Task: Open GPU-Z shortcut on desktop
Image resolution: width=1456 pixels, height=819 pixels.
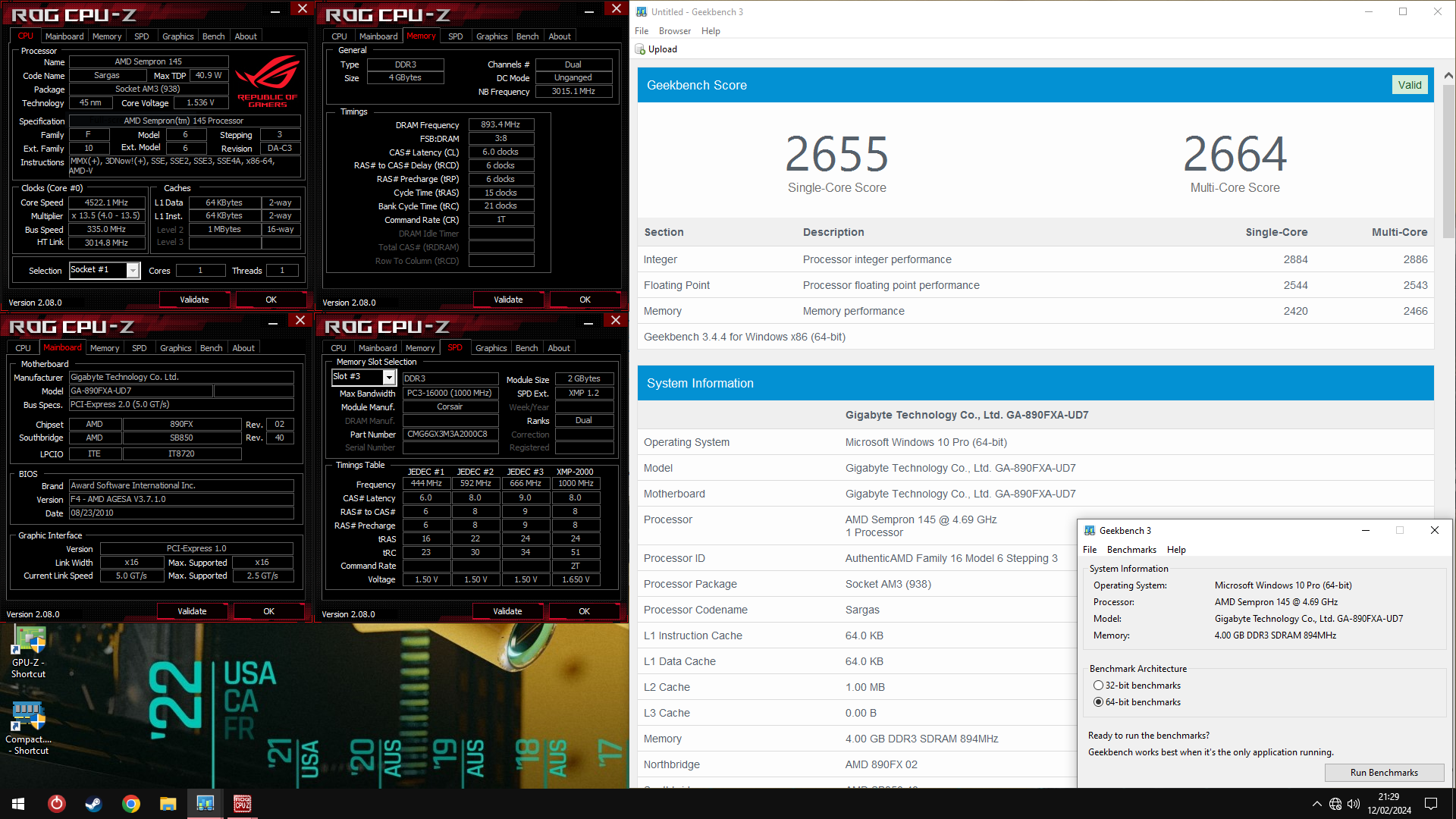Action: 29,652
